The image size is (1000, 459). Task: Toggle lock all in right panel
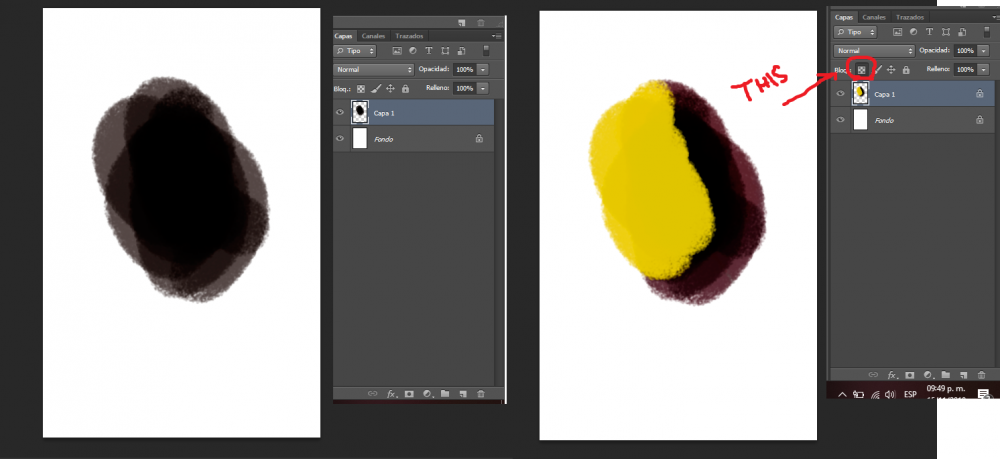[906, 70]
